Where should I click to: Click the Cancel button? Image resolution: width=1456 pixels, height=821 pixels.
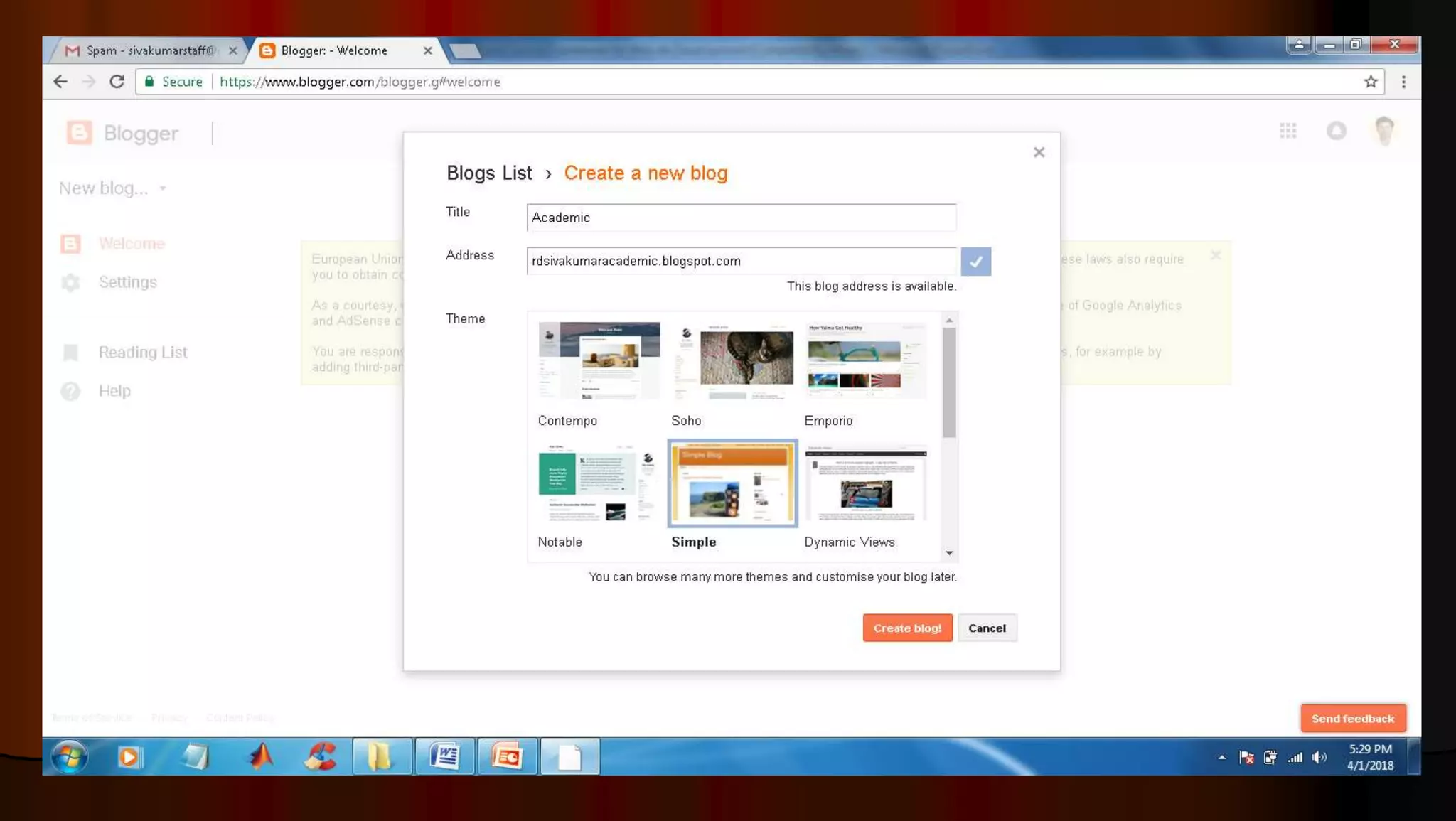pos(987,628)
